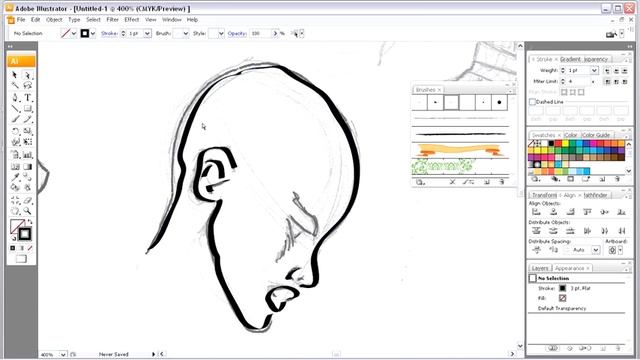Select the Lasso tool
640x360 pixels.
click(27, 85)
